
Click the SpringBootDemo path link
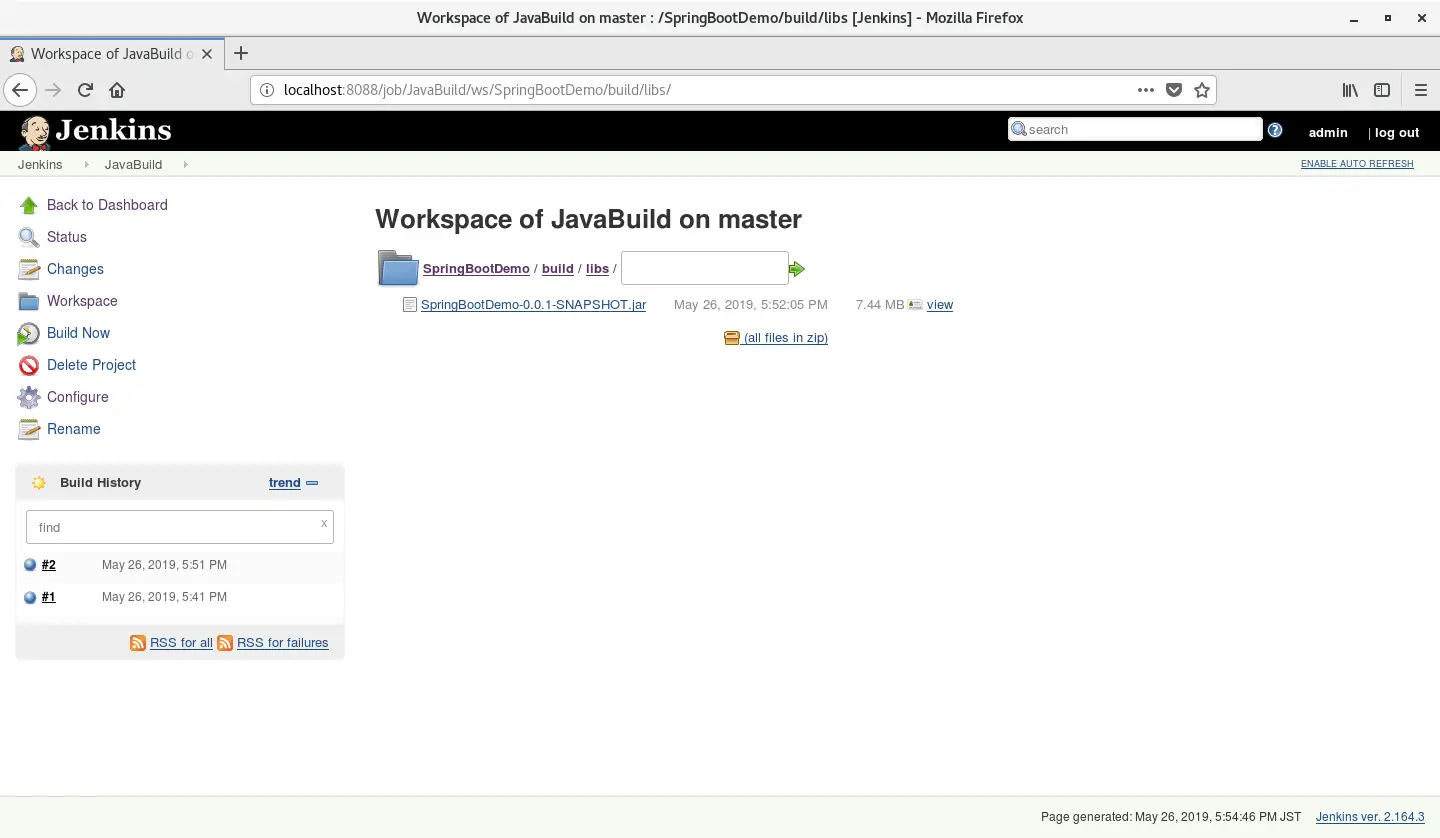click(x=476, y=269)
